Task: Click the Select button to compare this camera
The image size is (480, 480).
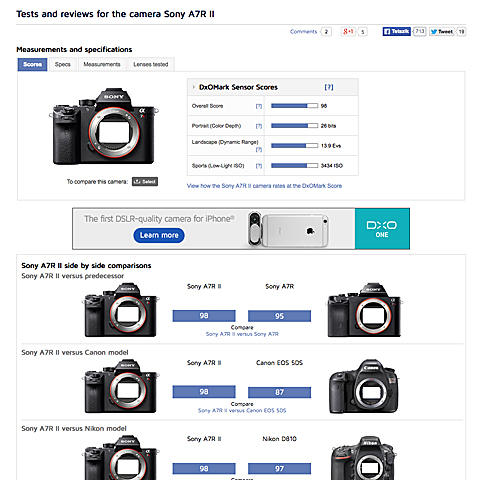Action: (x=145, y=182)
